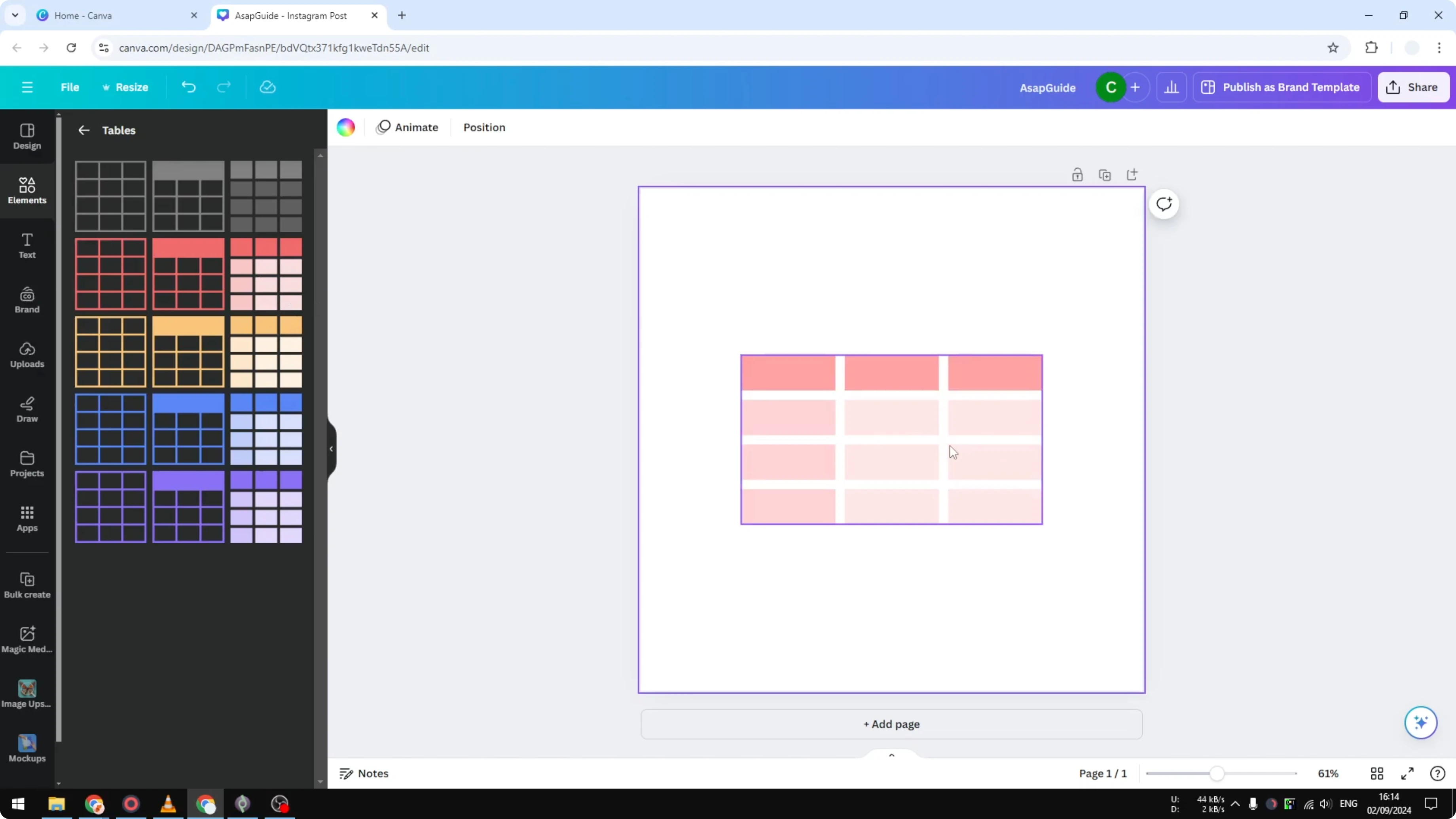Open Magic Media app
The width and height of the screenshot is (1456, 819).
(x=27, y=641)
